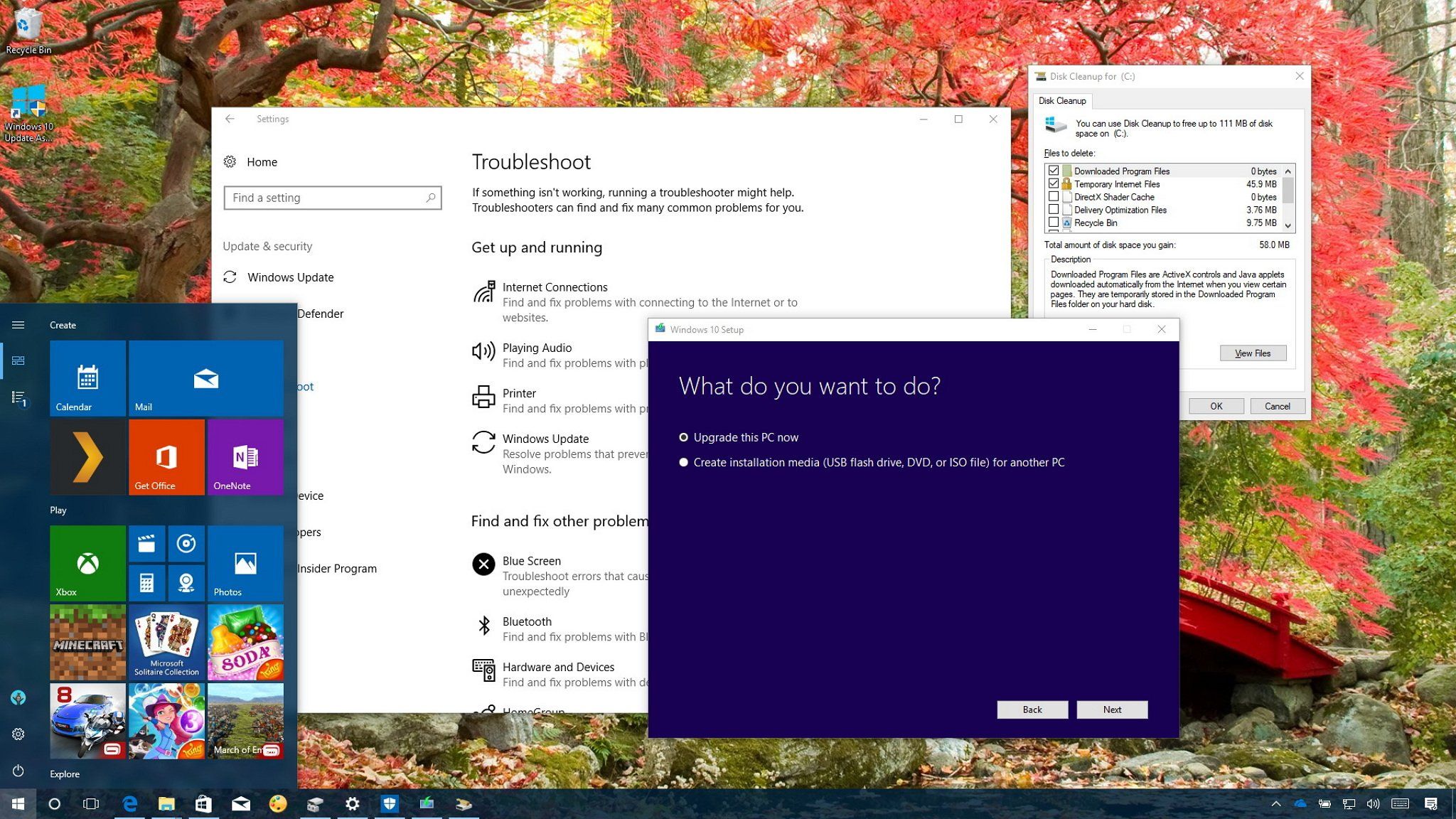1456x819 pixels.
Task: Click Next in Windows 10 Setup
Action: pos(1112,710)
